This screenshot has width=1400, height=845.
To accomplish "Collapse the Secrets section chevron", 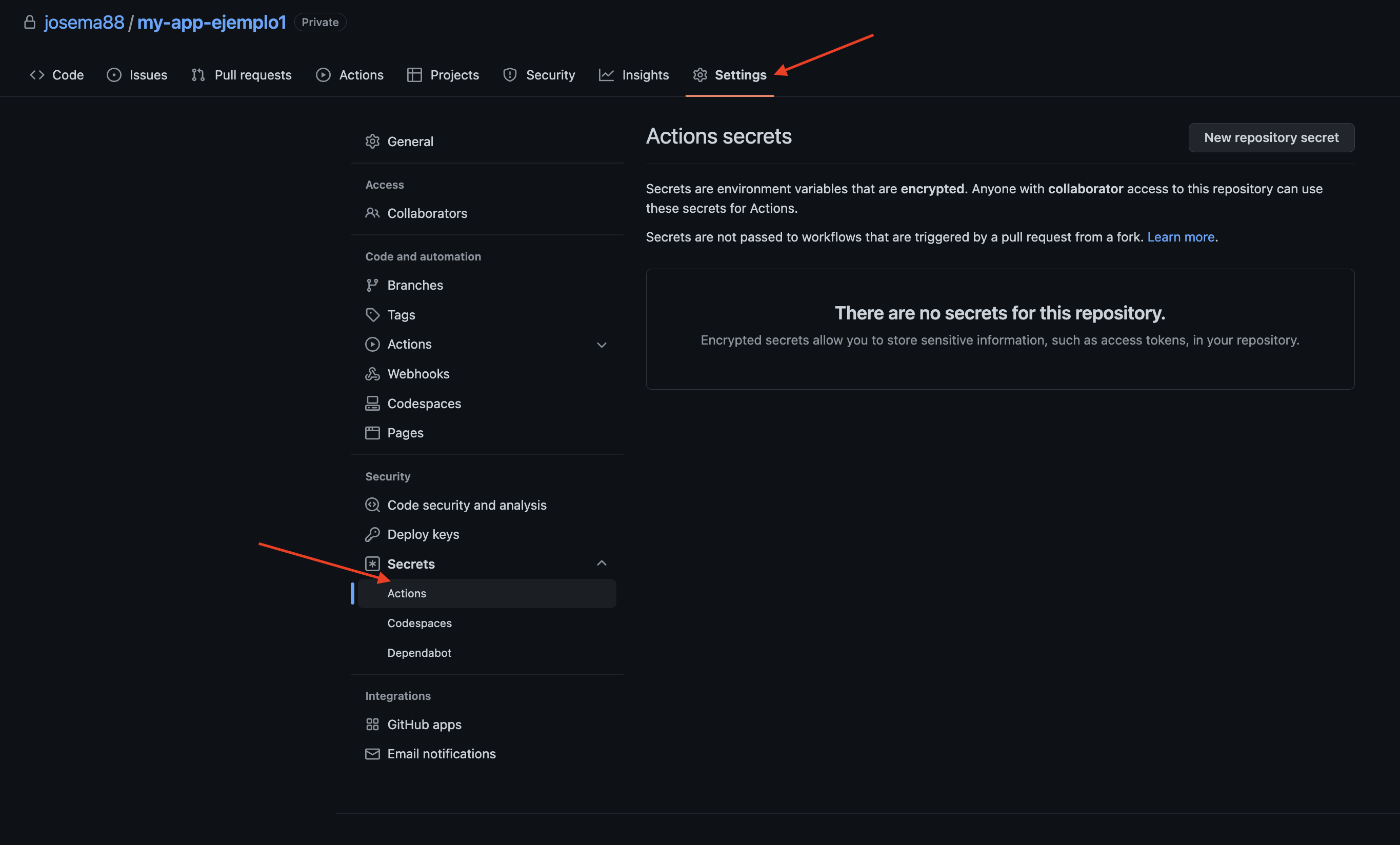I will (602, 563).
